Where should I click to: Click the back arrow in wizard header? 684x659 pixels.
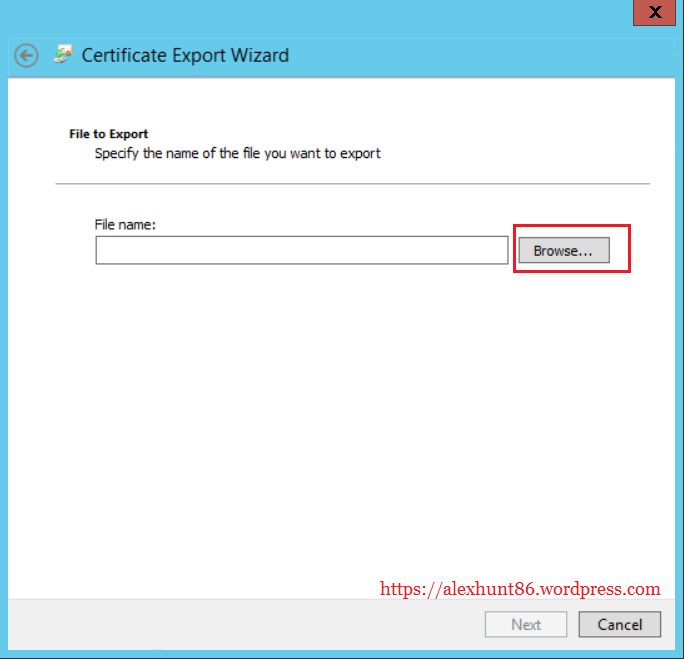click(x=26, y=56)
